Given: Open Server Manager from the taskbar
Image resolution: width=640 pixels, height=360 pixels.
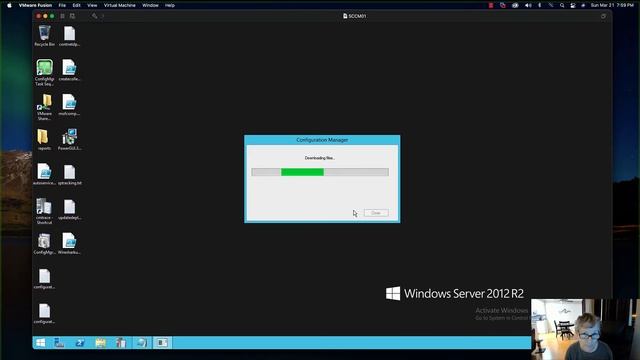Looking at the screenshot, I should pyautogui.click(x=60, y=342).
